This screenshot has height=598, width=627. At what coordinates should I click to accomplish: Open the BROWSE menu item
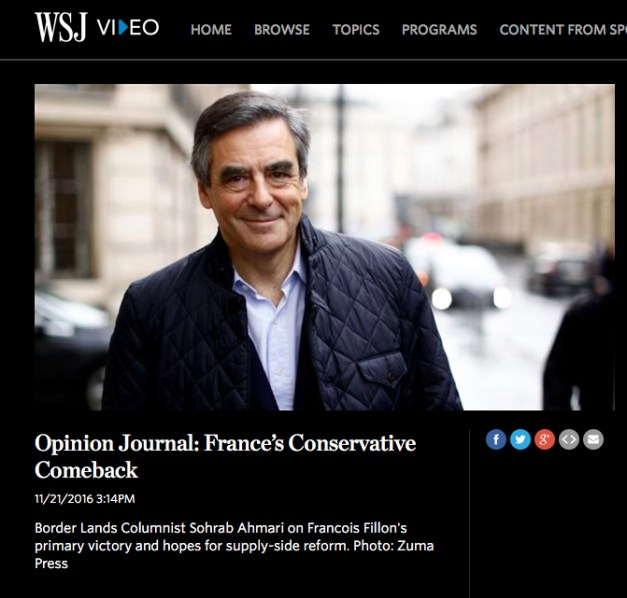[282, 30]
